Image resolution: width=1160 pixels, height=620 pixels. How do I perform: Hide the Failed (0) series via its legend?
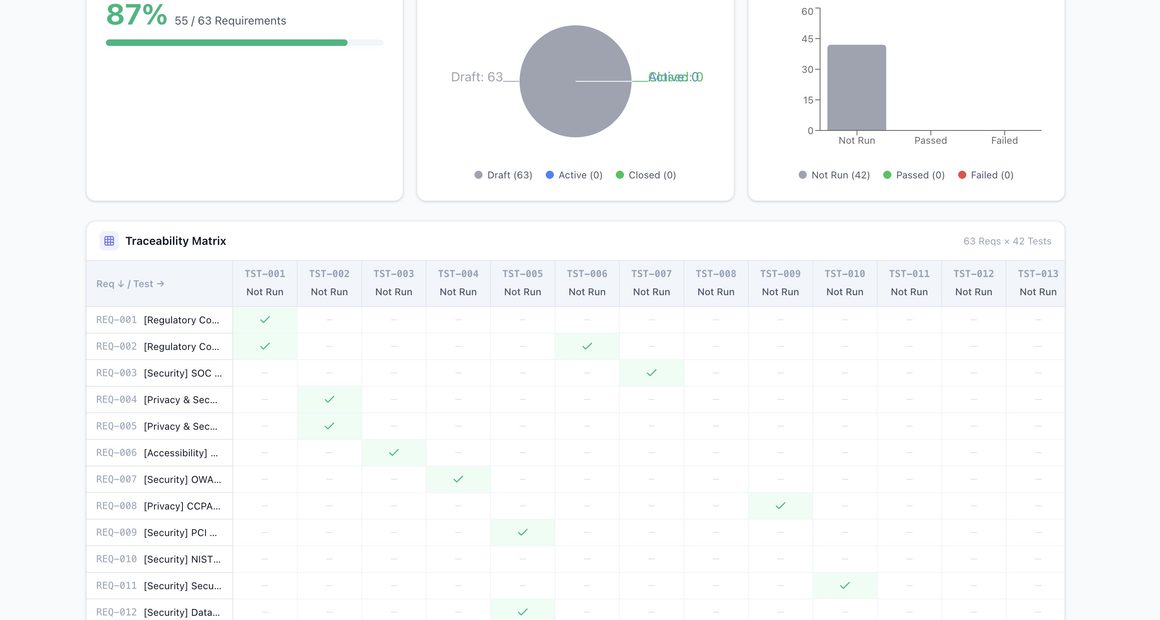[988, 175]
